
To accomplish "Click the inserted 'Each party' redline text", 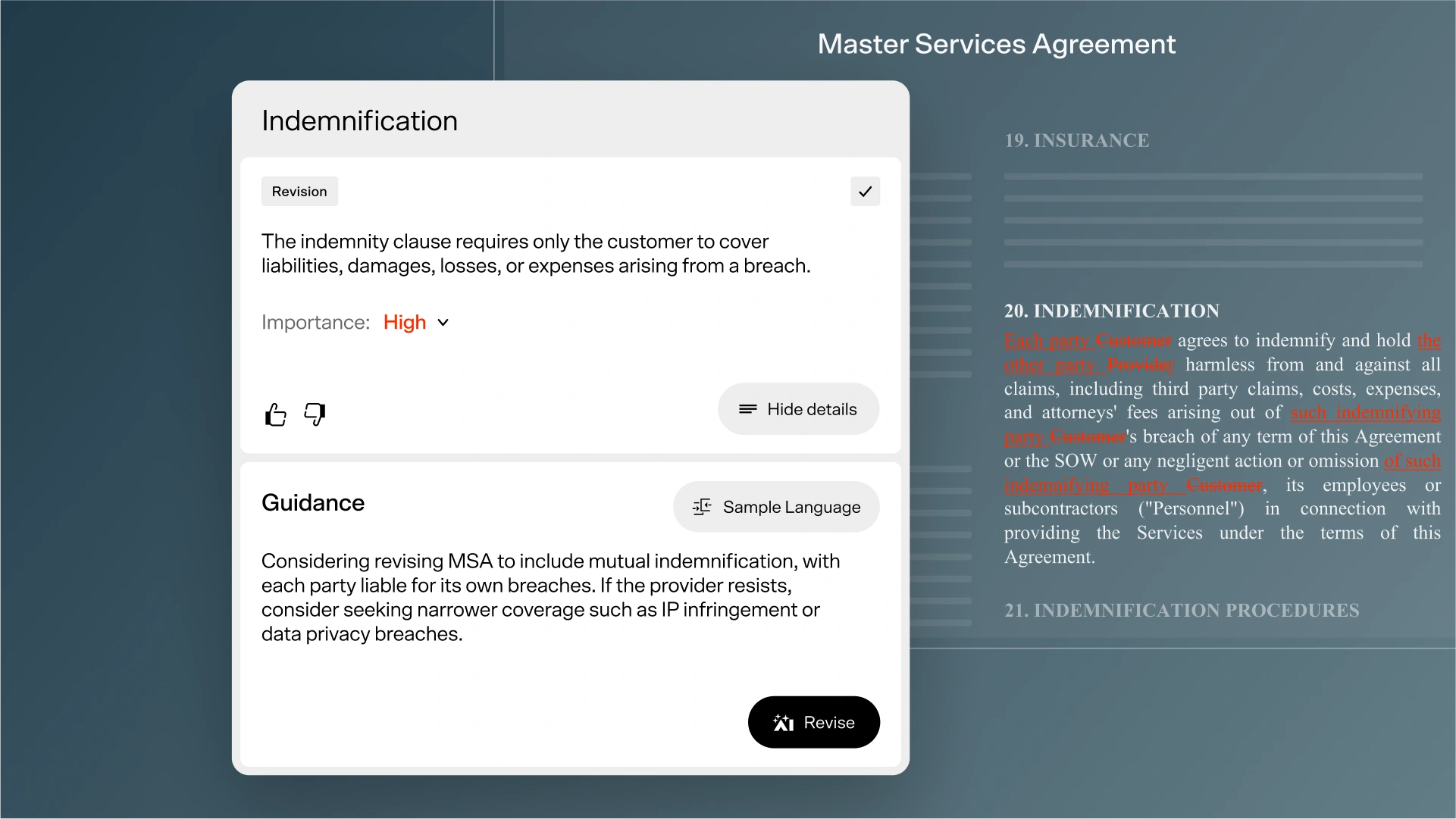I will pos(1047,342).
